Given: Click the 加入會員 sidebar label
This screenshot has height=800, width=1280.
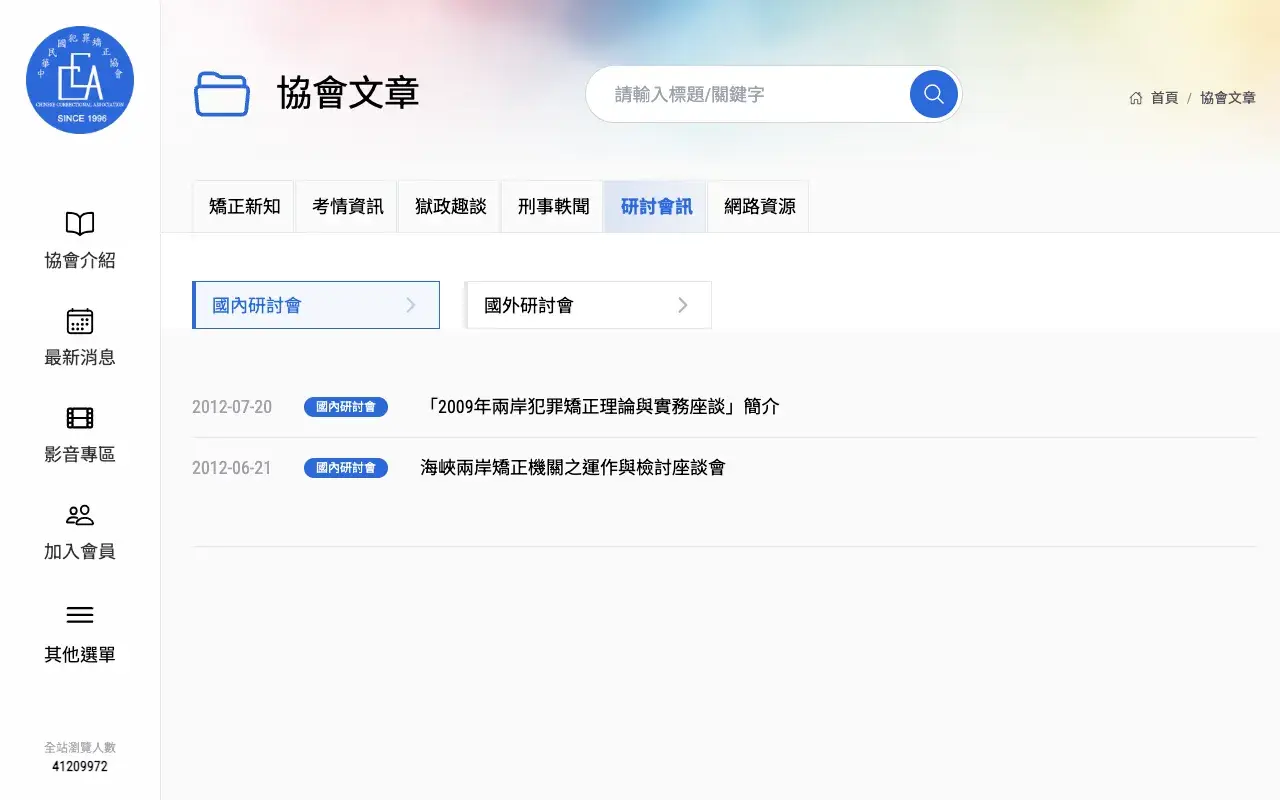Looking at the screenshot, I should (x=80, y=552).
